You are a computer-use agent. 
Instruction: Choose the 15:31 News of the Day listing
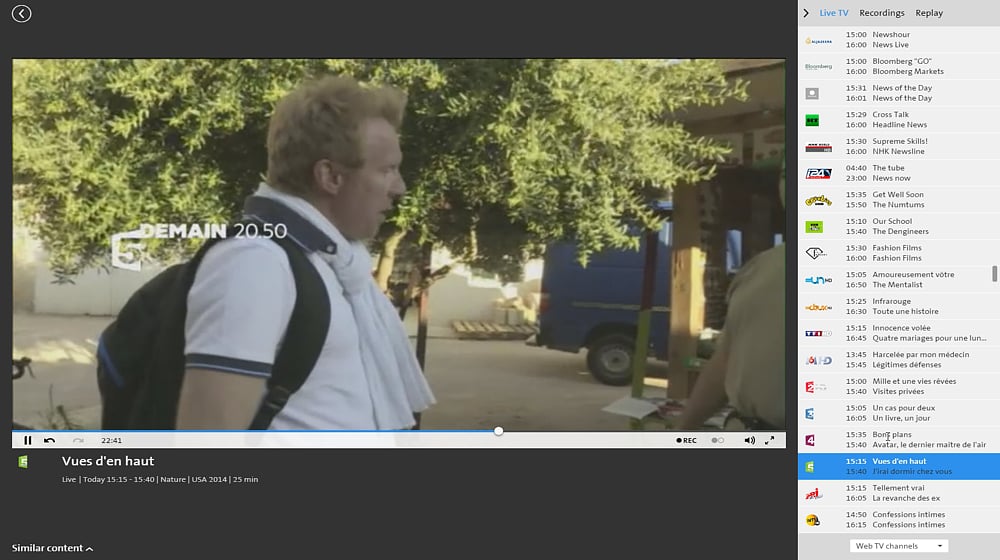click(x=899, y=93)
